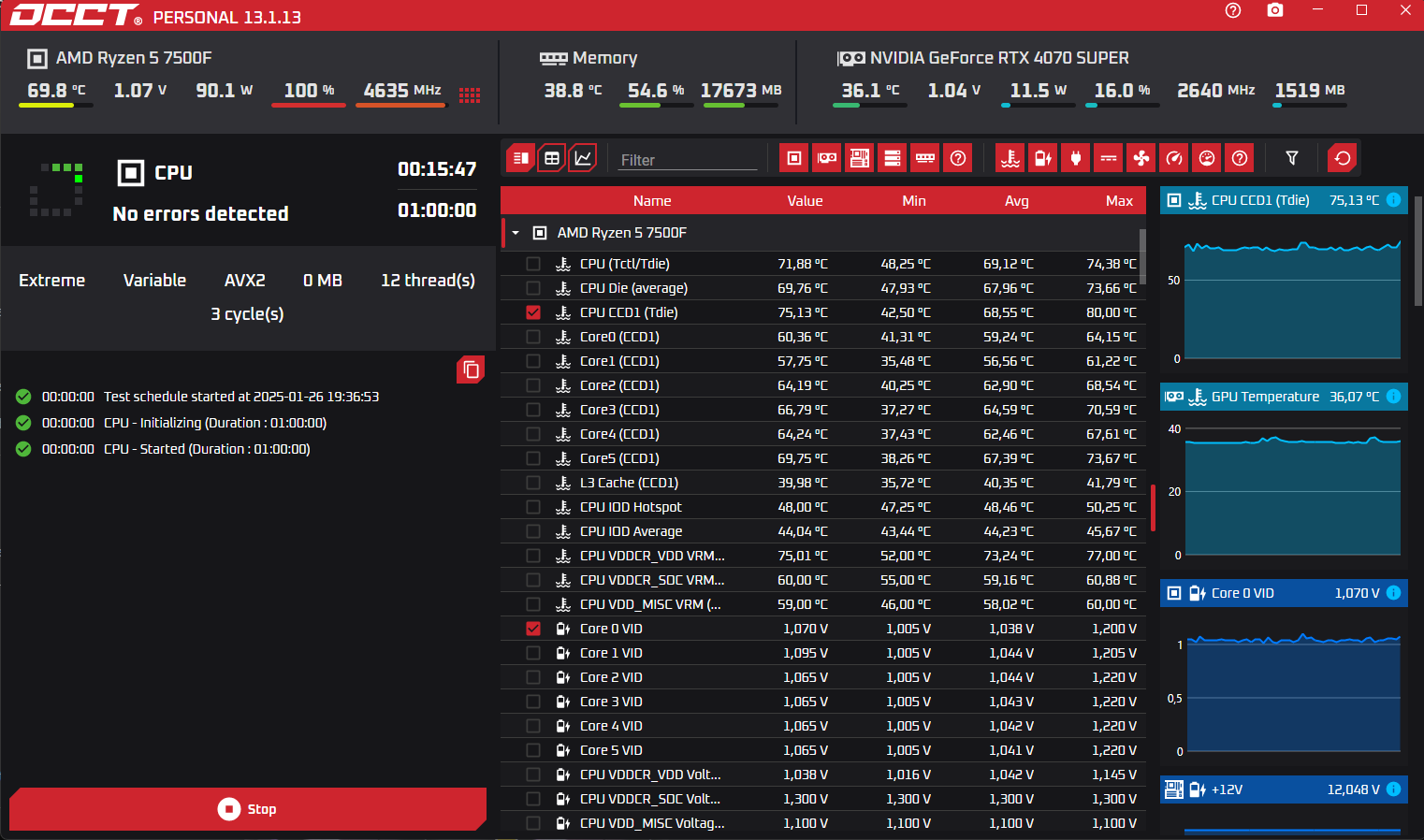Switch to the graph-only view
The image size is (1424, 840).
(583, 158)
